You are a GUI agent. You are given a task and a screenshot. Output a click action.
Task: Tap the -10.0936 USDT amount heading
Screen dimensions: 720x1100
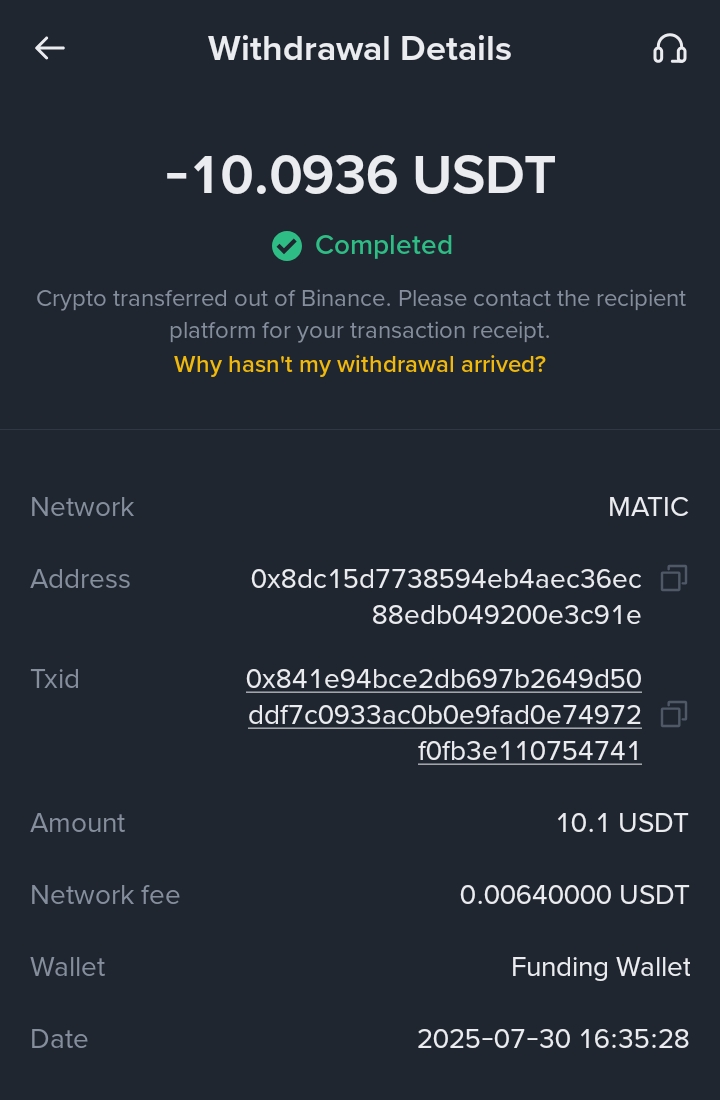(360, 176)
